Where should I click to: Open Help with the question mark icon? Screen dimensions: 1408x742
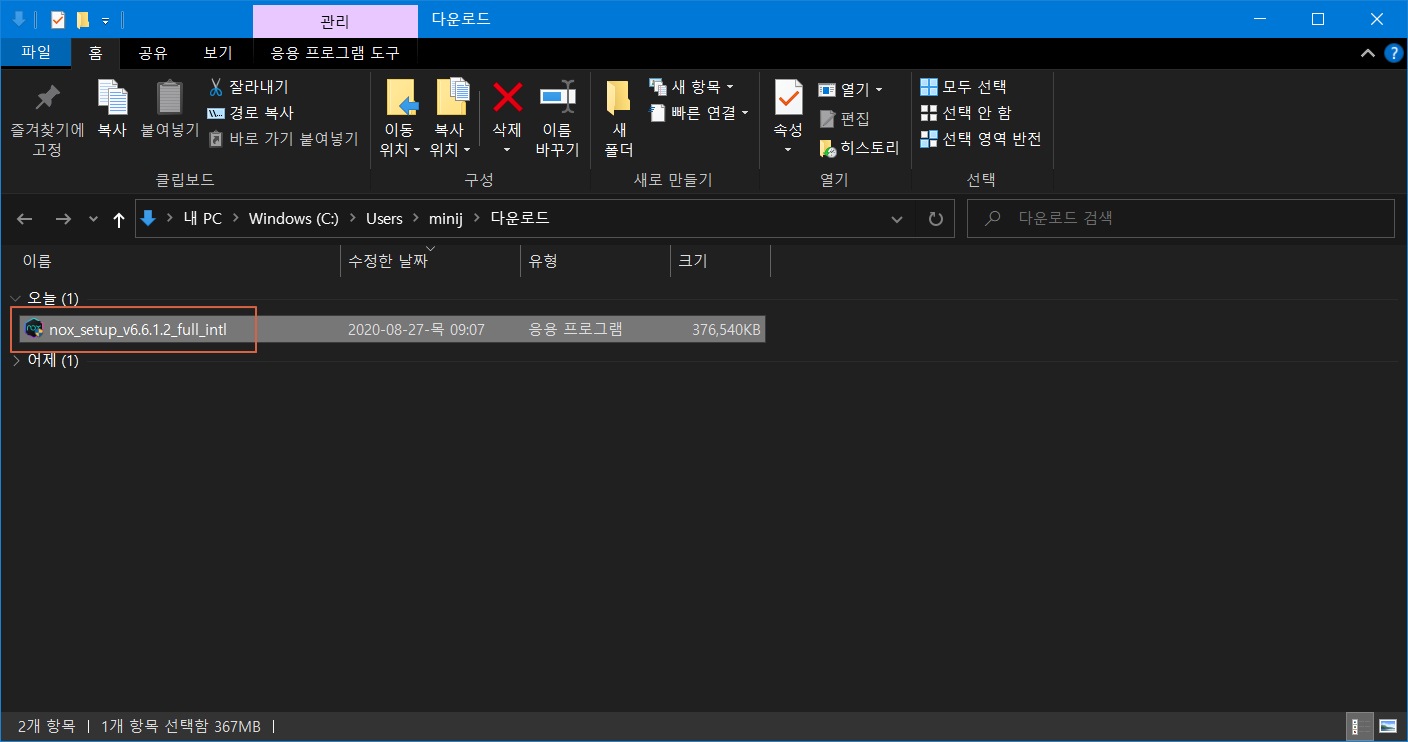coord(1393,53)
